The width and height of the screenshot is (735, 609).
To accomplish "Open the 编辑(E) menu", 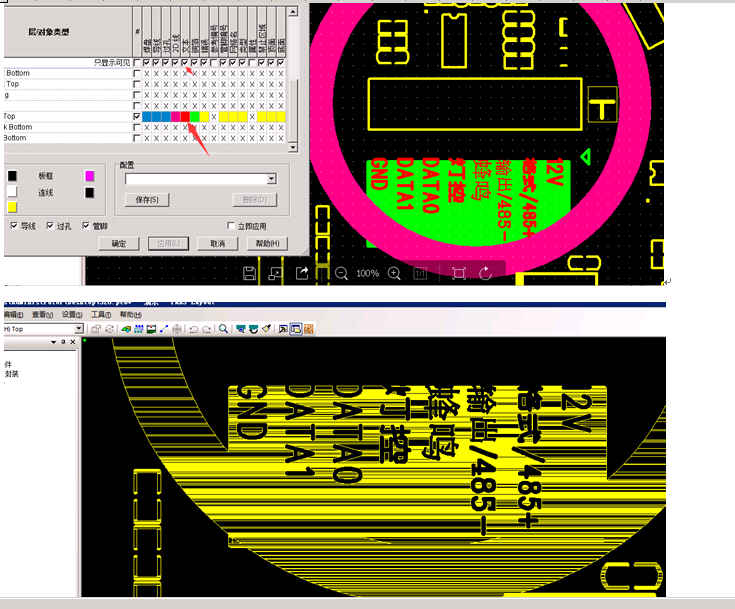I will point(14,315).
